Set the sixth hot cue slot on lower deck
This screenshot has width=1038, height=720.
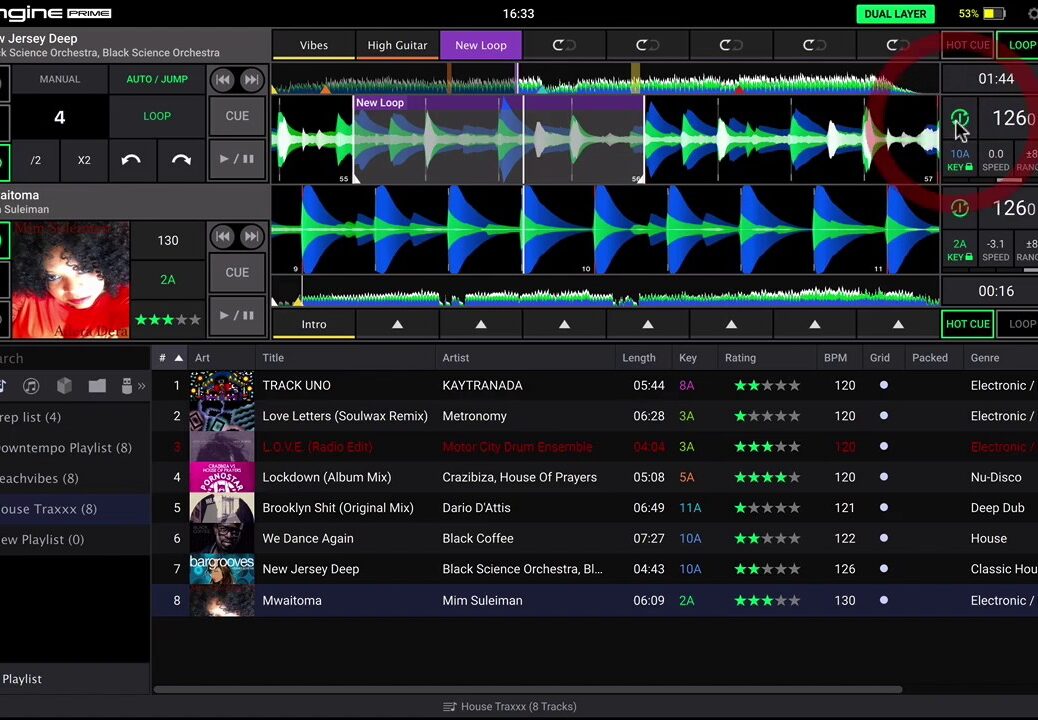pos(731,324)
